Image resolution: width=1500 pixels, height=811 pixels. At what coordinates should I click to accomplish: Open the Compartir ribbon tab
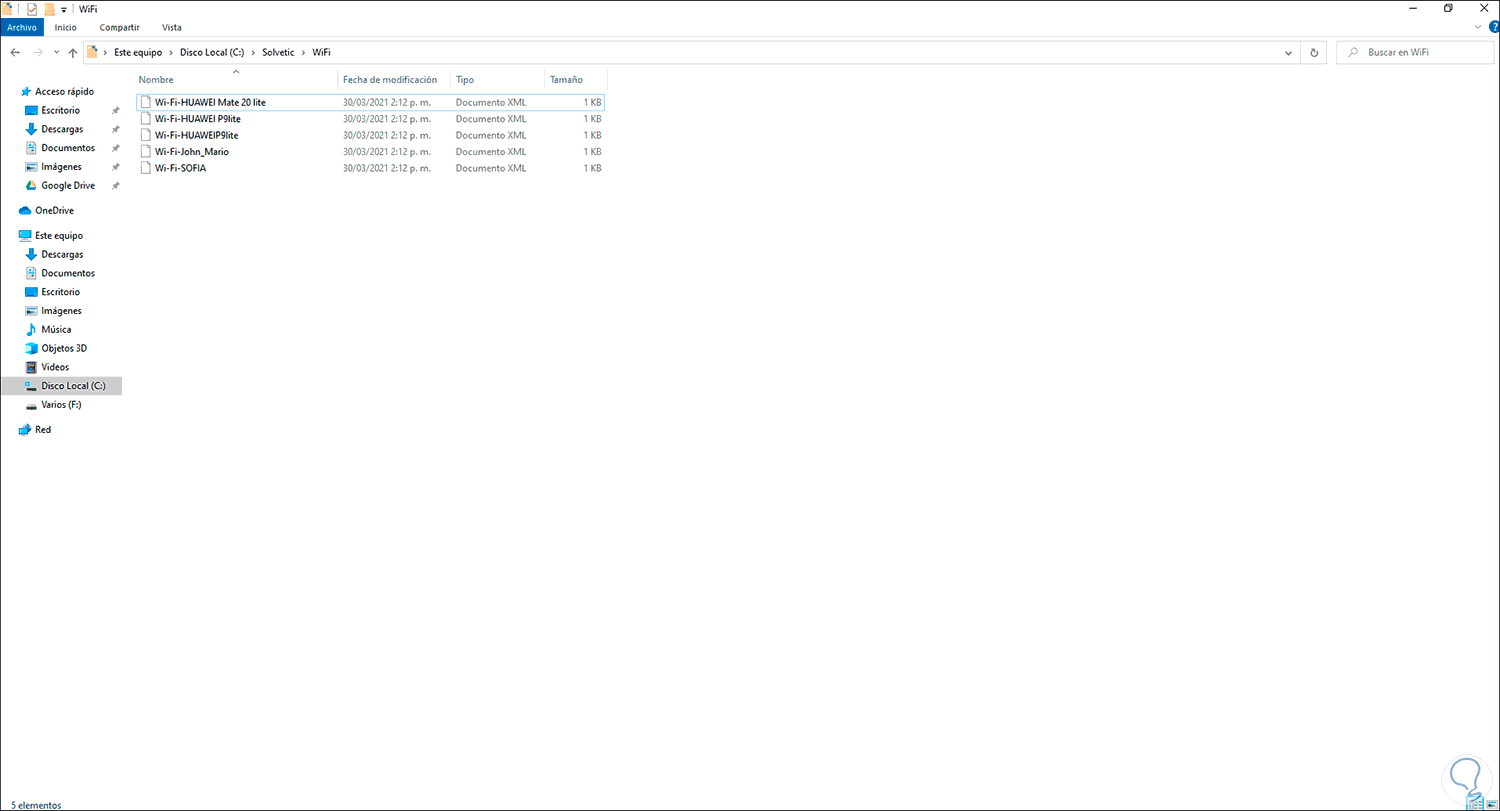119,27
